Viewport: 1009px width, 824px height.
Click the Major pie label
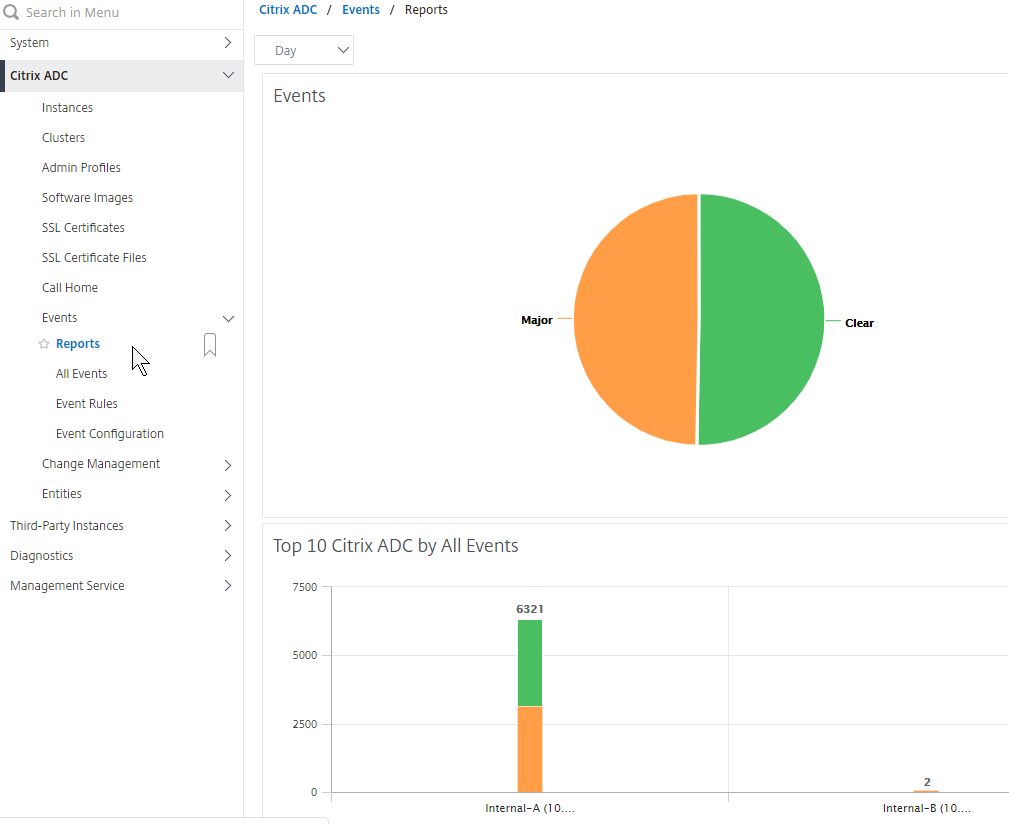point(537,320)
